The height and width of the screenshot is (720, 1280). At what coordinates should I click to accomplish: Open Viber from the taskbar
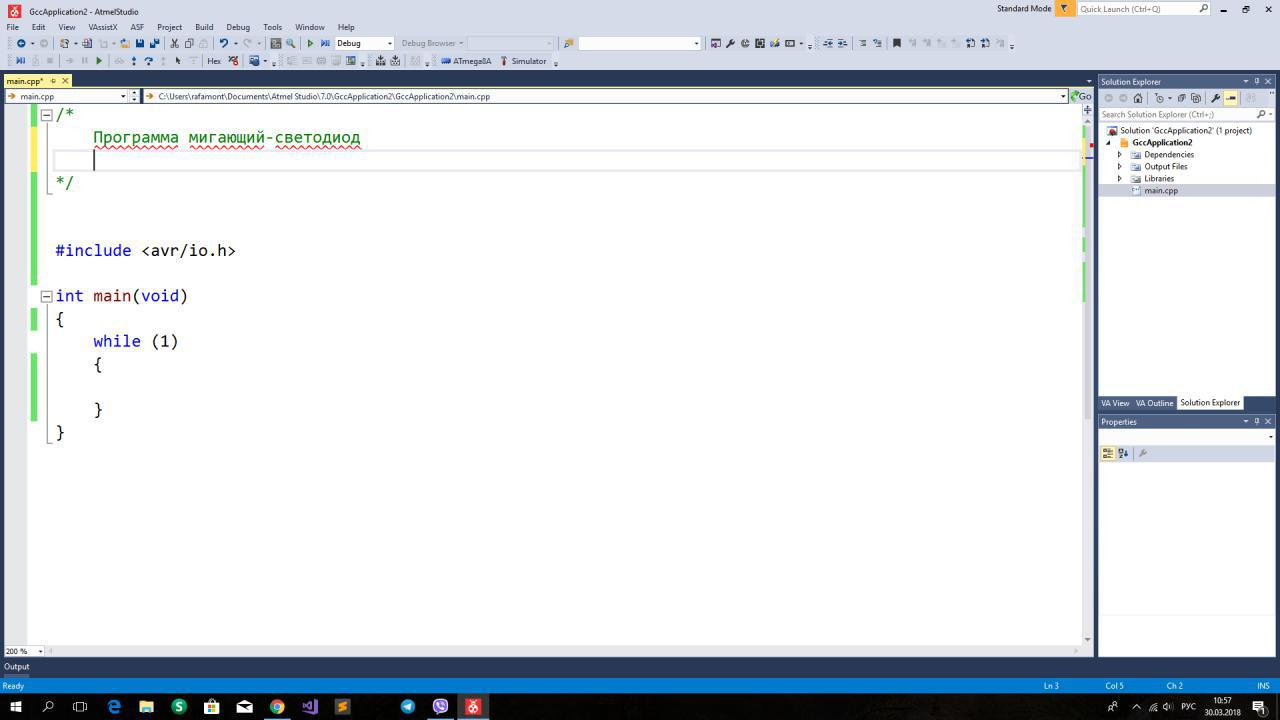coord(440,706)
